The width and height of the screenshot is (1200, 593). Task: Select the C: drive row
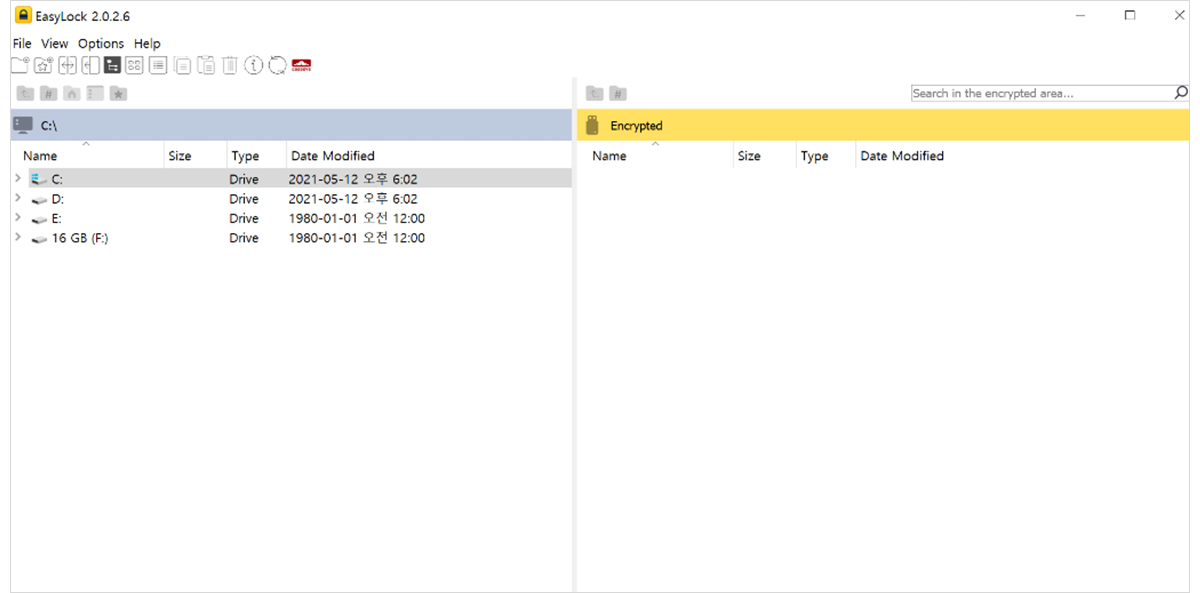click(x=291, y=179)
